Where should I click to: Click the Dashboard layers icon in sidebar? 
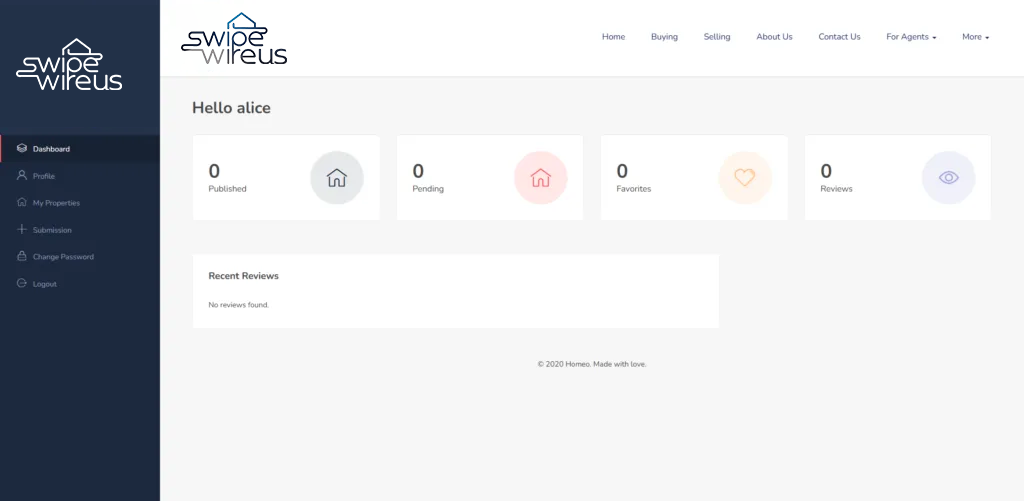coord(22,149)
